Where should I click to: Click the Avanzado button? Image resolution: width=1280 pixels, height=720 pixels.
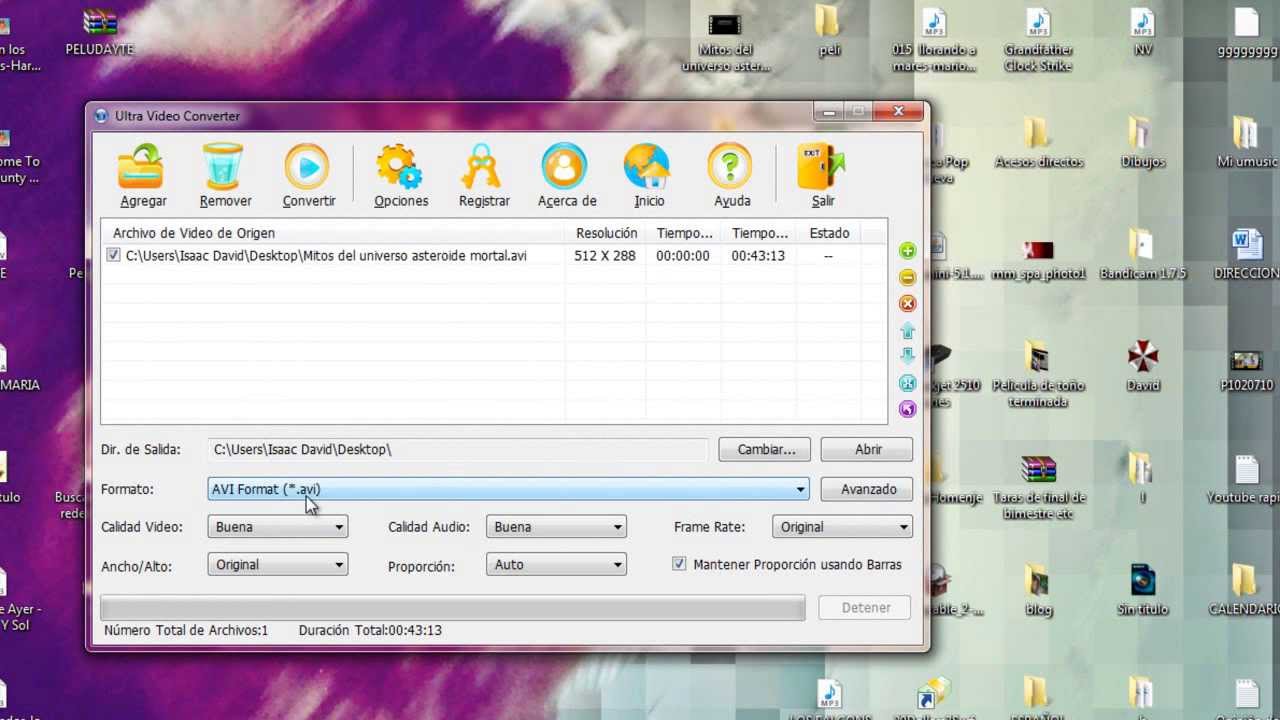tap(868, 489)
